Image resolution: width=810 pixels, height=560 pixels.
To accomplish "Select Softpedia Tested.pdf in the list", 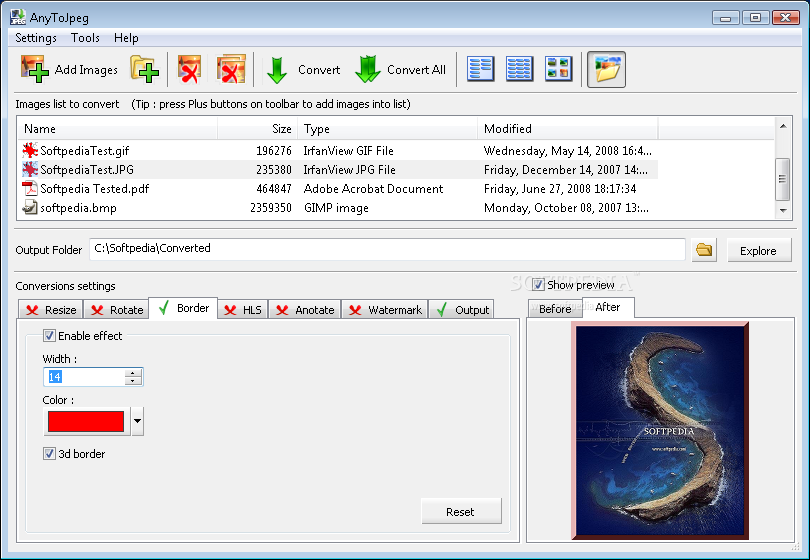I will (x=338, y=189).
